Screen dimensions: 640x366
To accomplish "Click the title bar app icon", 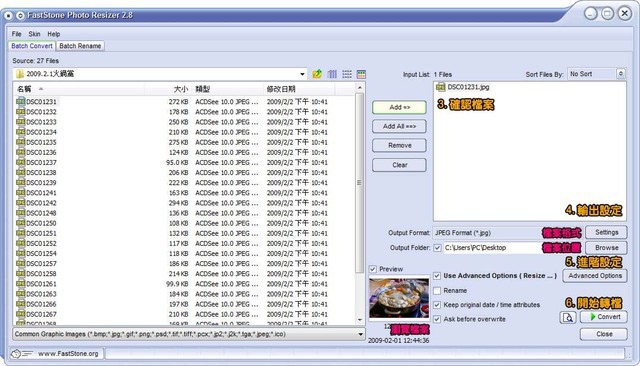I will [x=9, y=16].
